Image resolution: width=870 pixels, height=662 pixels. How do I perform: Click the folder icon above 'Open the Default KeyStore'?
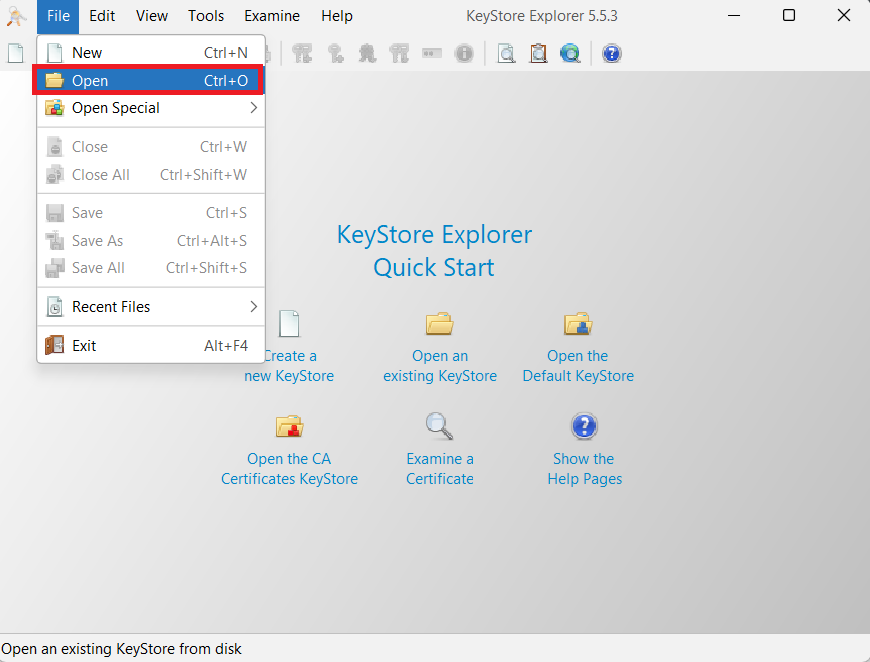pyautogui.click(x=578, y=324)
